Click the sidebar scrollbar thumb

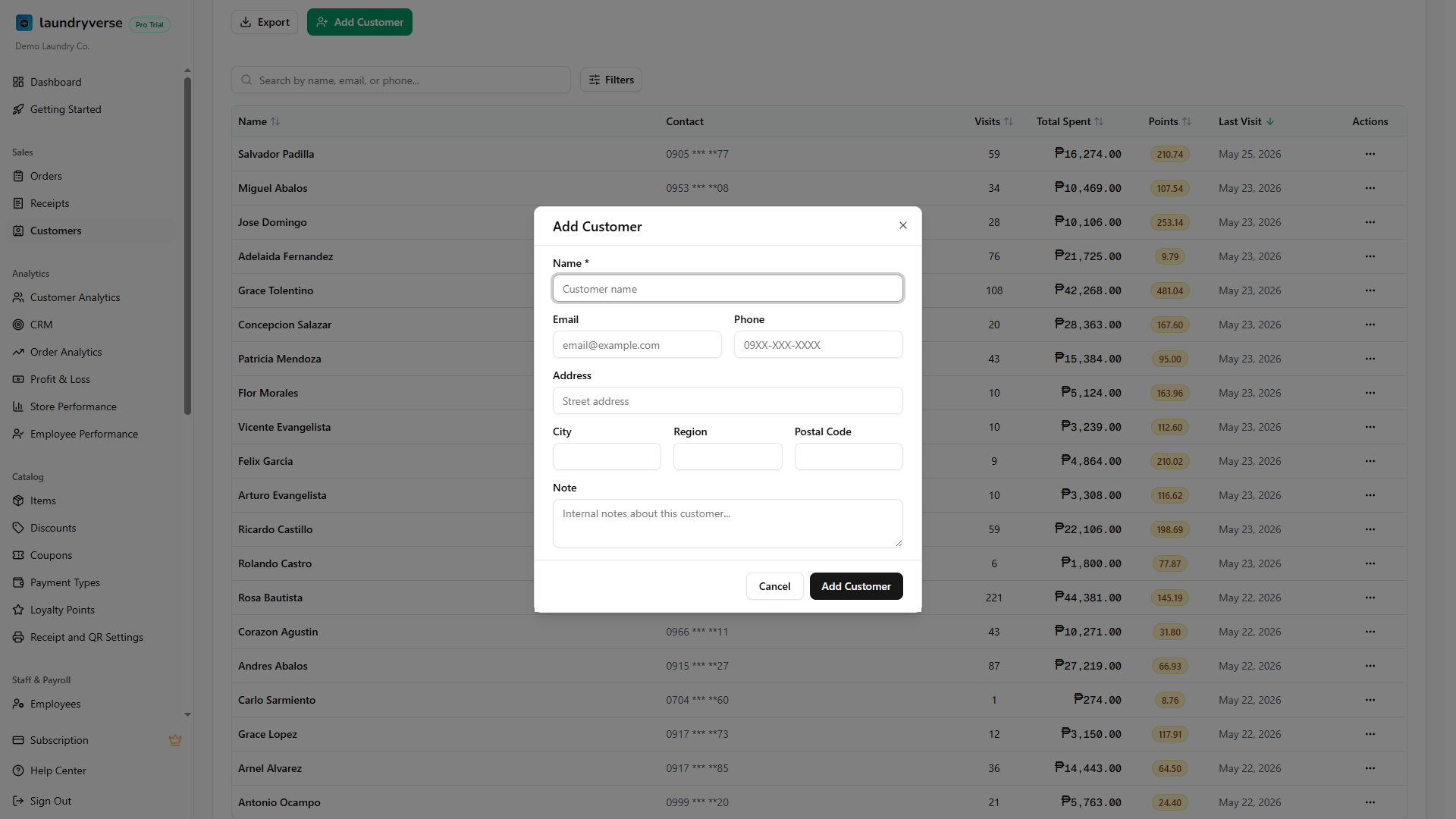187,246
